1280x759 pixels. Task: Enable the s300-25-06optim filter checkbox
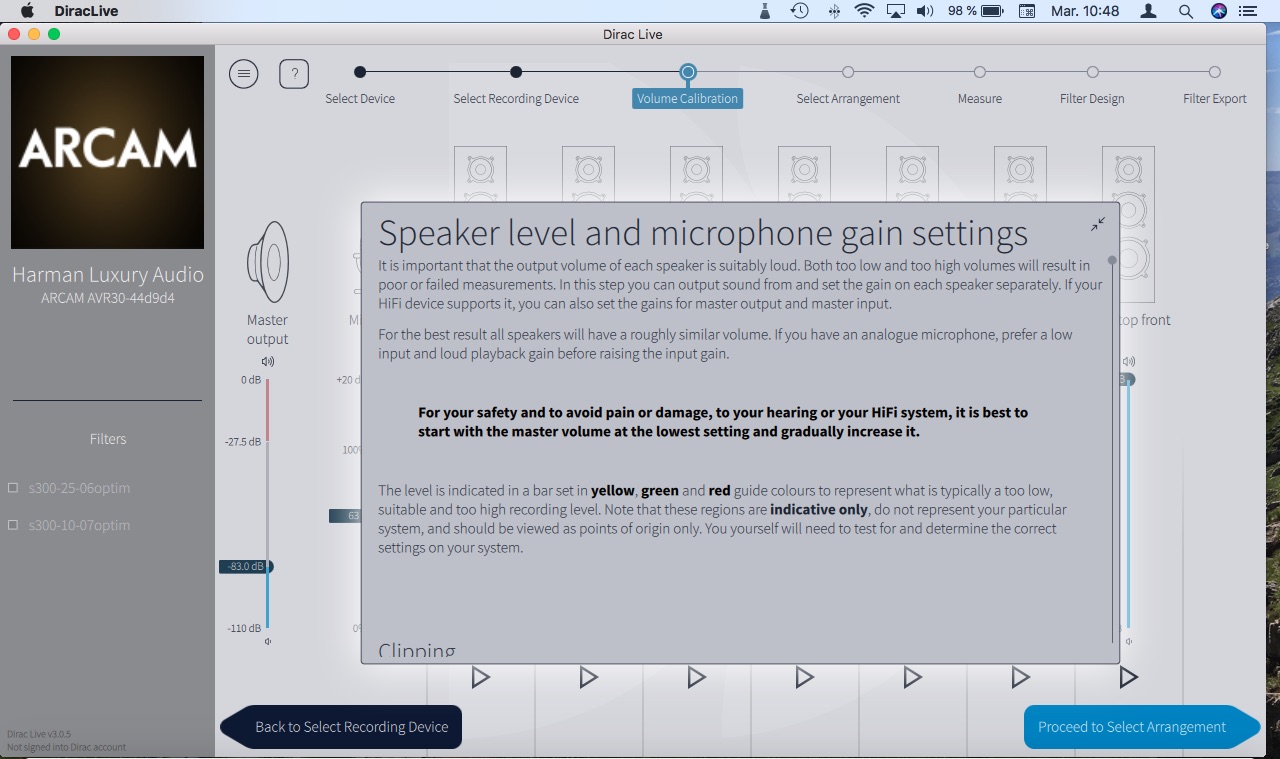click(x=13, y=488)
